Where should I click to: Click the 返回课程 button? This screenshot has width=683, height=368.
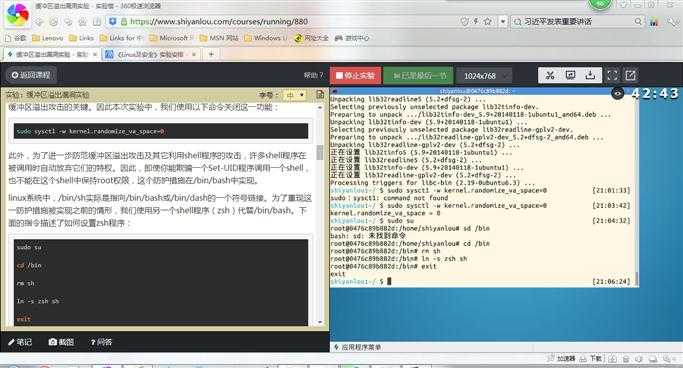pyautogui.click(x=31, y=75)
